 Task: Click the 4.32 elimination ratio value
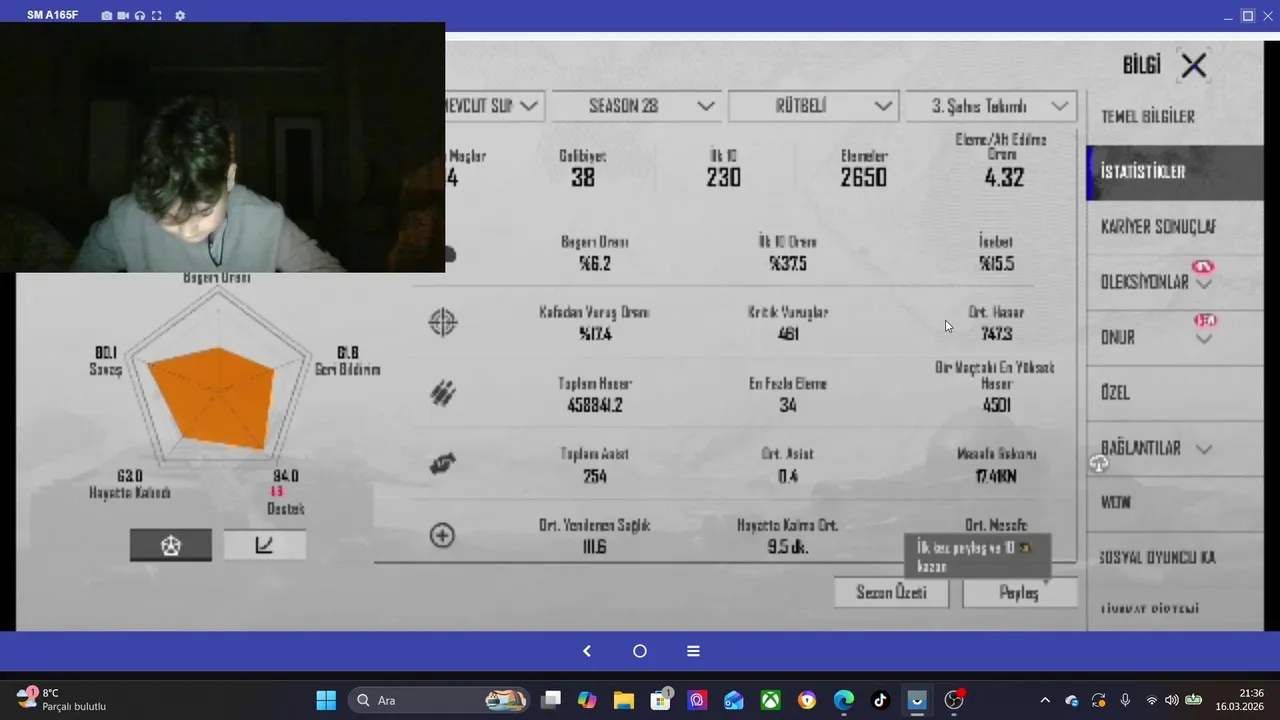click(x=1004, y=178)
